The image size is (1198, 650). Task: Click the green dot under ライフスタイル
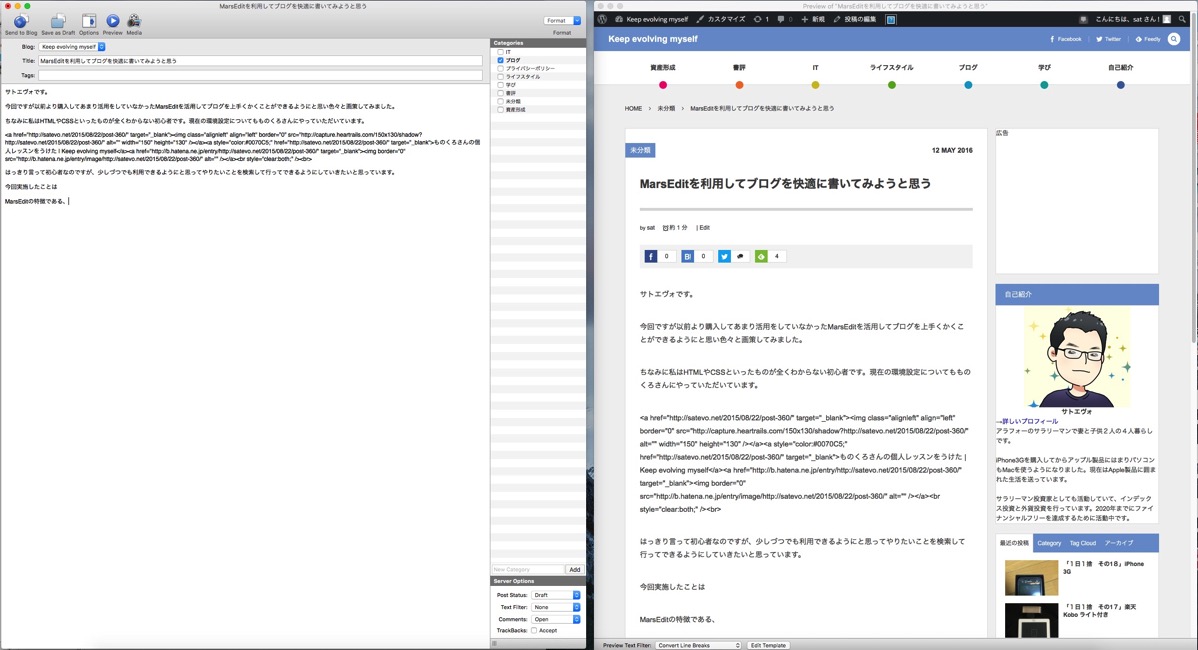click(x=892, y=85)
